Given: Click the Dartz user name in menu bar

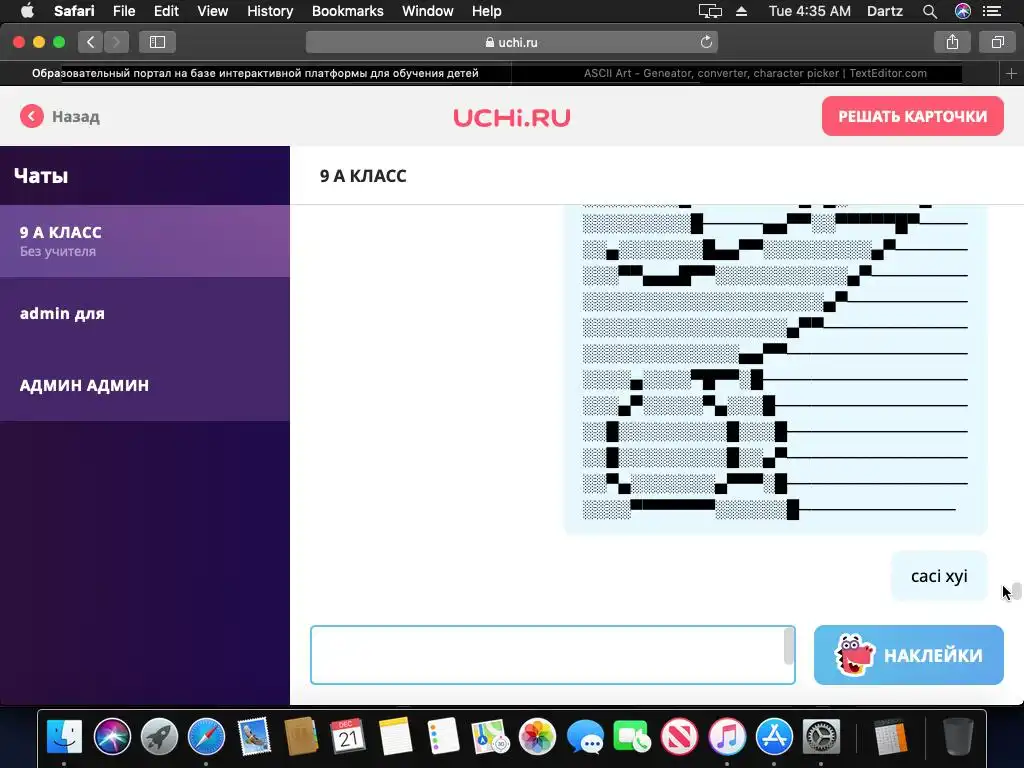Looking at the screenshot, I should pyautogui.click(x=885, y=11).
